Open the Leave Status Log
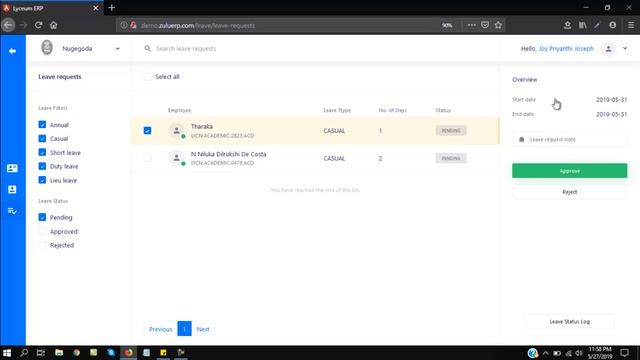 click(x=569, y=322)
